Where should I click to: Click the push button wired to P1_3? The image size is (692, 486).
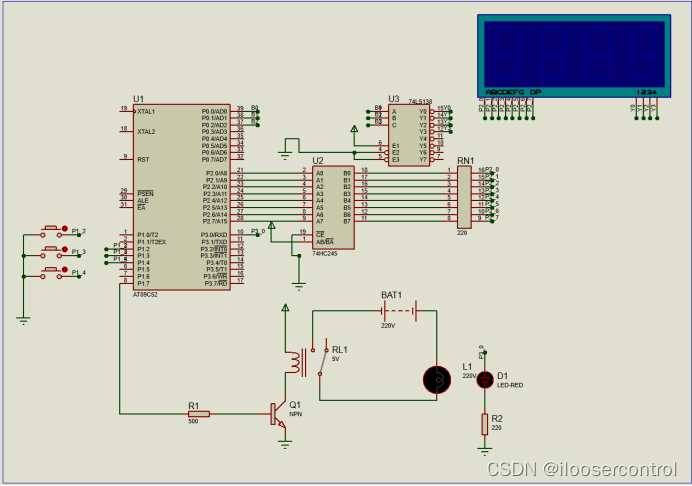coord(51,252)
